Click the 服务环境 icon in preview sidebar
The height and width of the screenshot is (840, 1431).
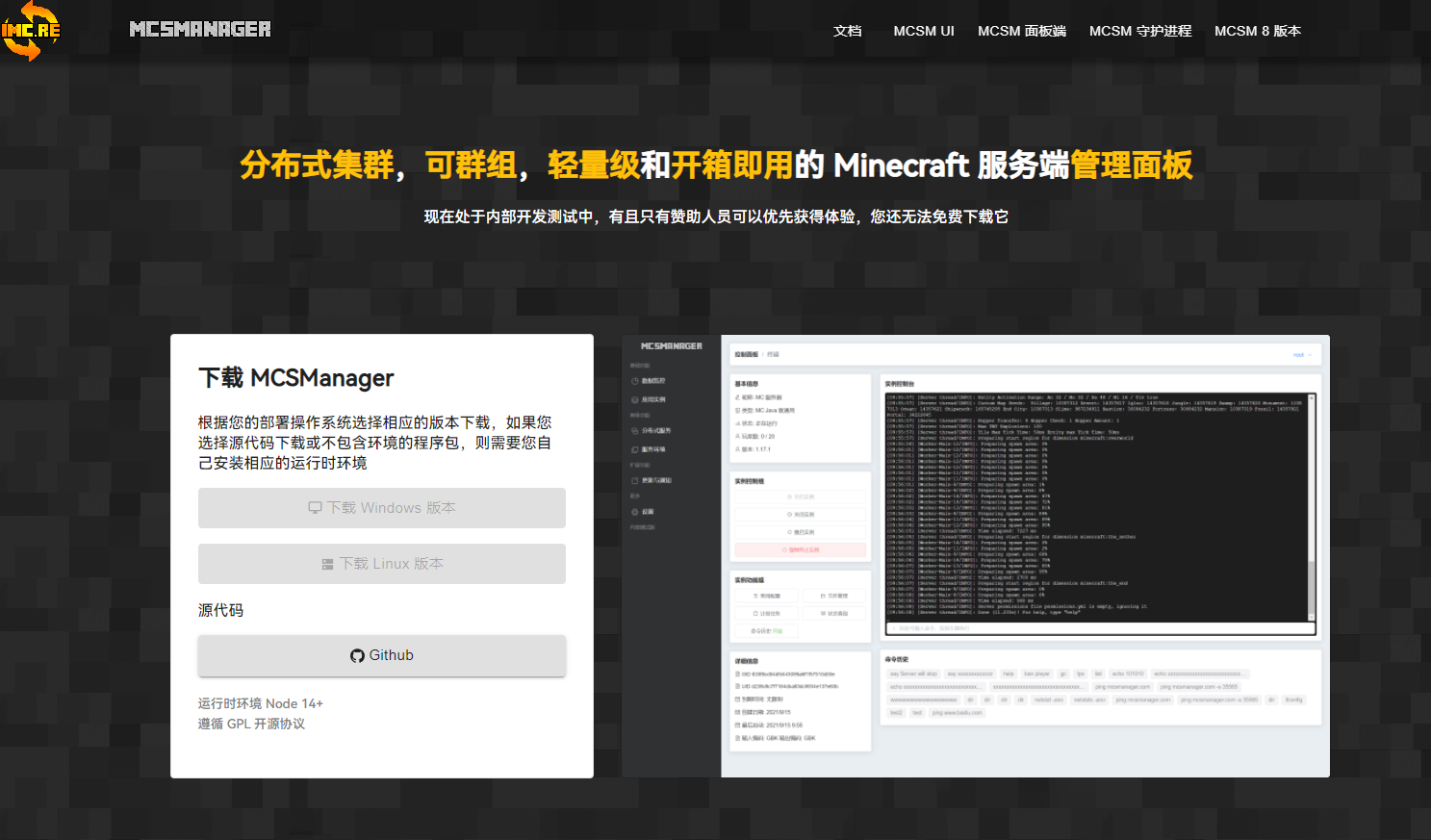coord(635,449)
